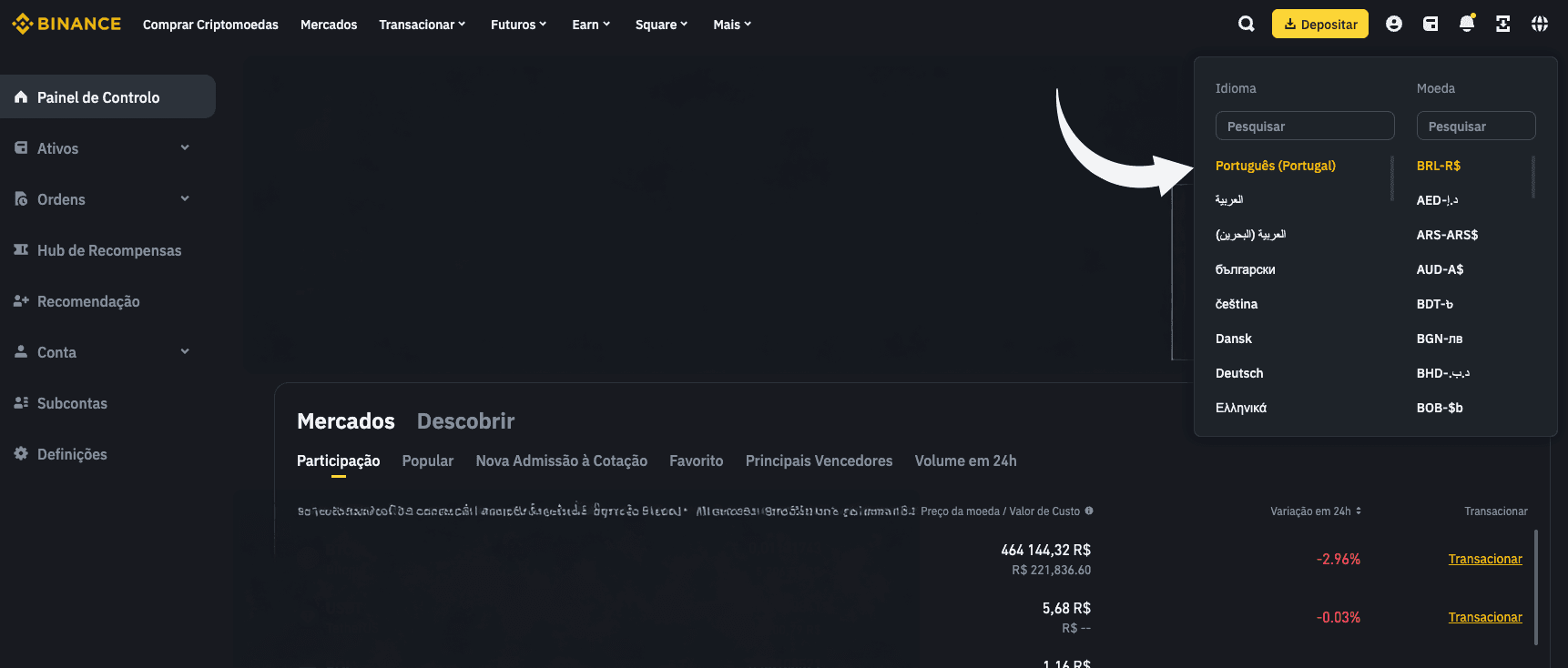This screenshot has height=668, width=1568.
Task: Click the Recomendação add-person icon
Action: pos(21,300)
